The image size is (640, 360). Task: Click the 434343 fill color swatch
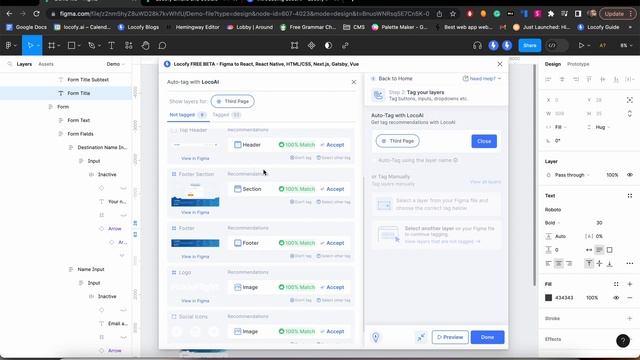549,298
